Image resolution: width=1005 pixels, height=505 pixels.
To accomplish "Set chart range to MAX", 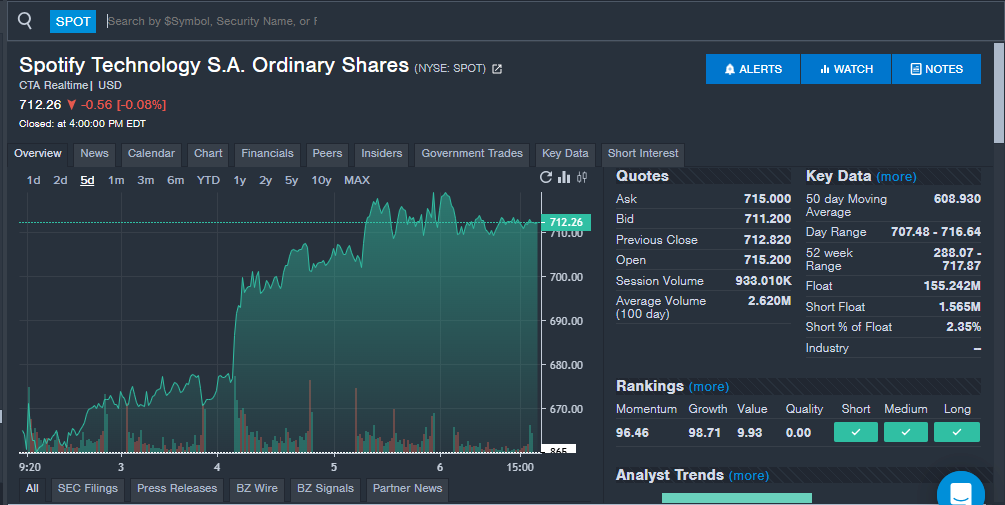I will click(x=357, y=181).
